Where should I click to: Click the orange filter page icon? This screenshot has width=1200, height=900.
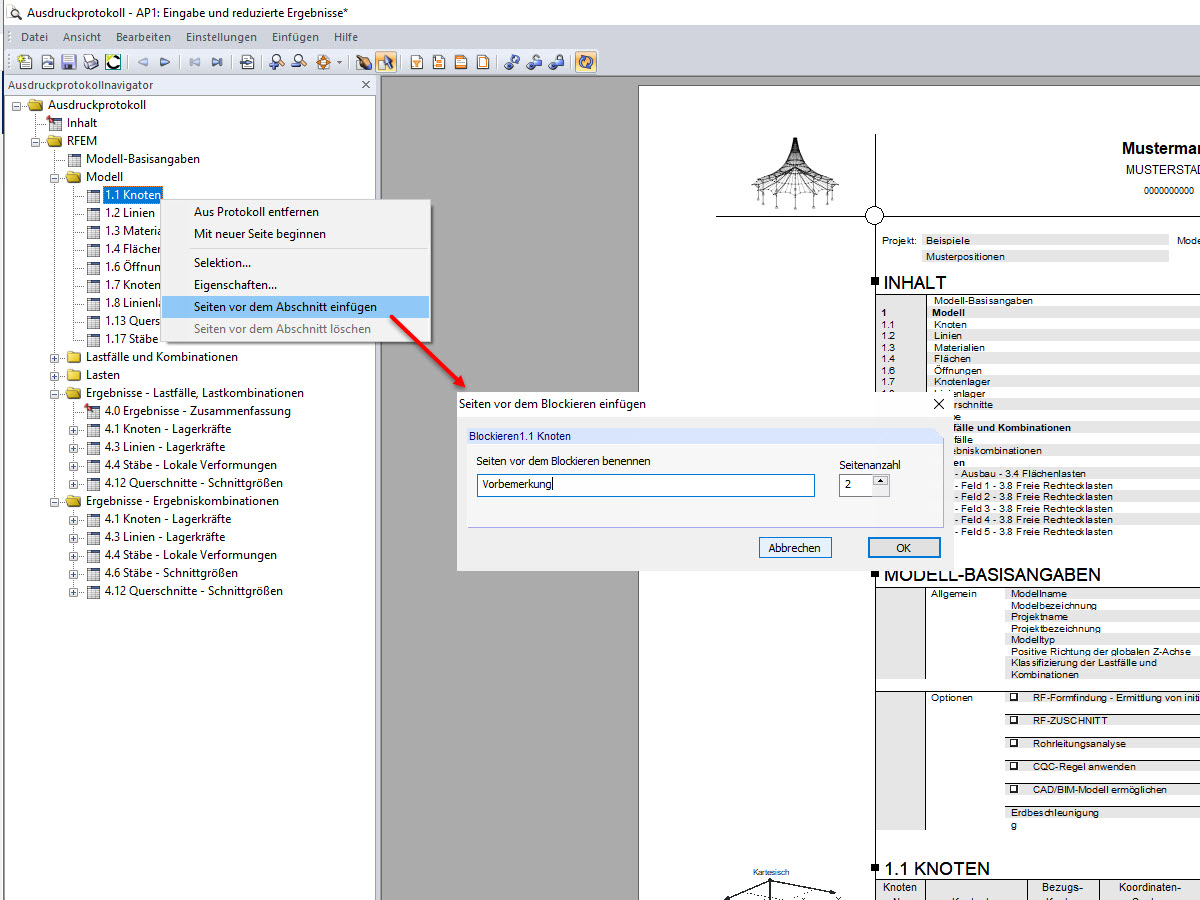tap(416, 62)
